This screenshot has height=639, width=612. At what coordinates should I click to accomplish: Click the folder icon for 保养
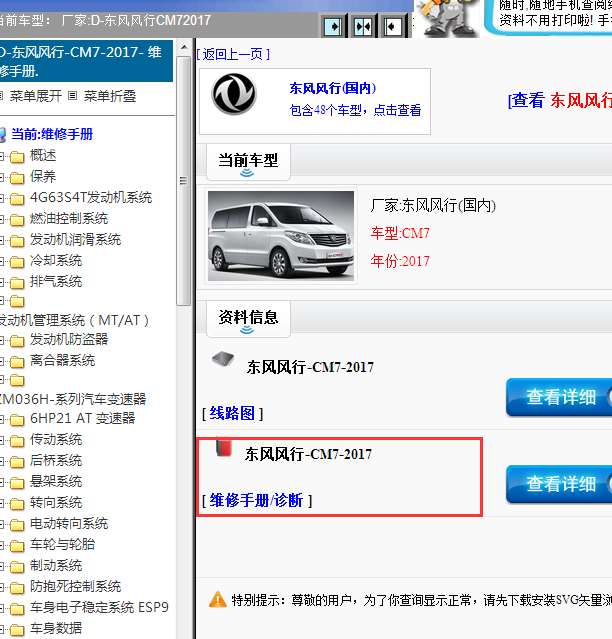pyautogui.click(x=17, y=178)
